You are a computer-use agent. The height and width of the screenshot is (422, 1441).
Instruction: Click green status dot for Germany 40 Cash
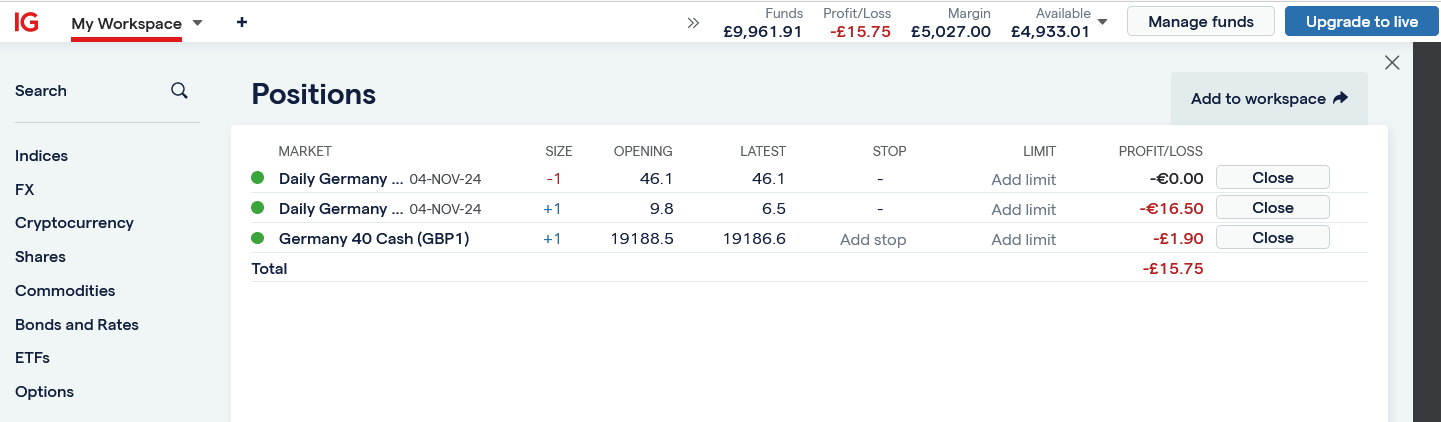(x=258, y=238)
